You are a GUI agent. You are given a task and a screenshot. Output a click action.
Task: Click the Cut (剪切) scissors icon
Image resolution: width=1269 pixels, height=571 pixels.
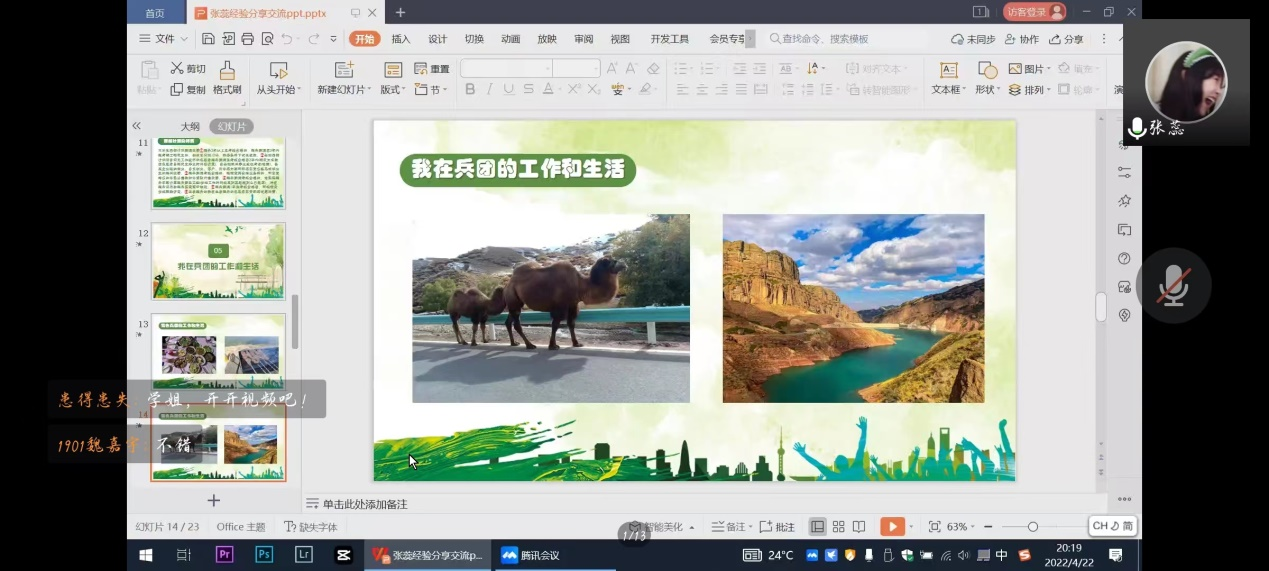click(x=177, y=69)
